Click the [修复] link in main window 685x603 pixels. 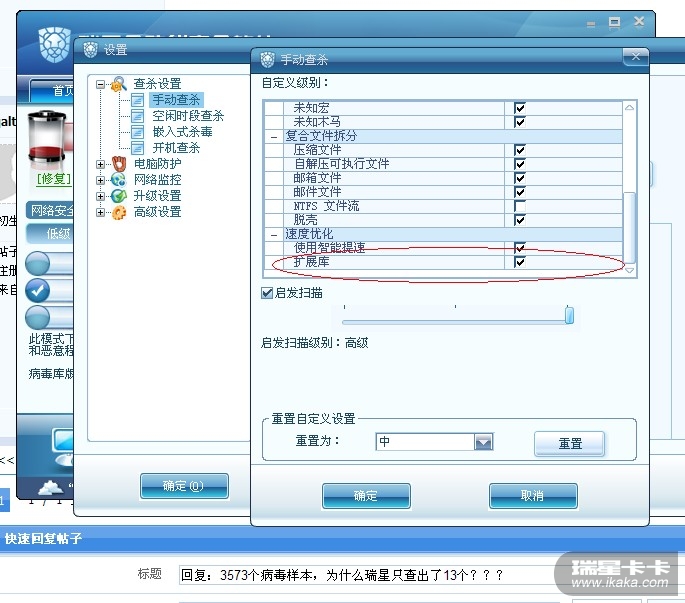53,179
